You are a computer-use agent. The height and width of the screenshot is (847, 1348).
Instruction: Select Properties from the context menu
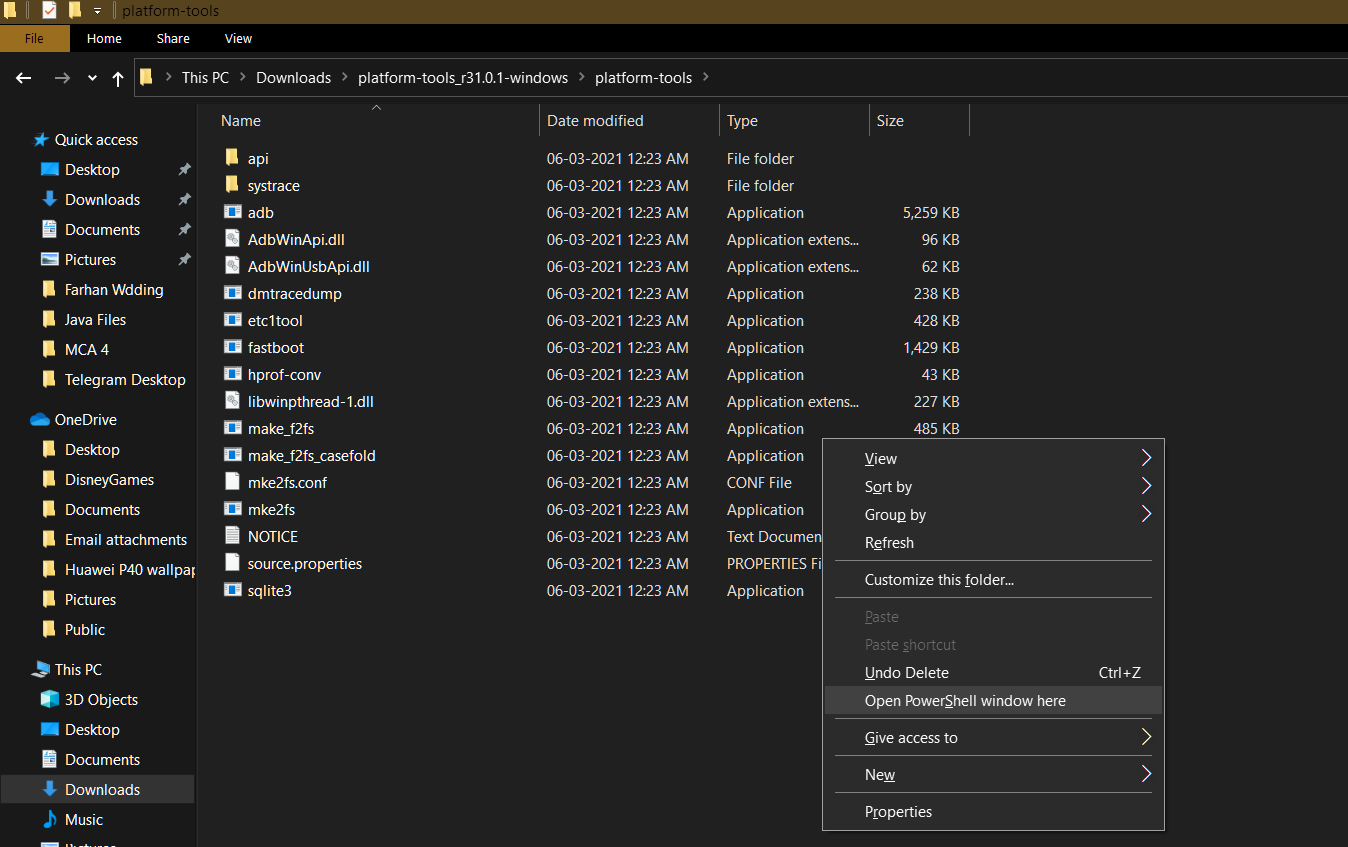pyautogui.click(x=898, y=812)
